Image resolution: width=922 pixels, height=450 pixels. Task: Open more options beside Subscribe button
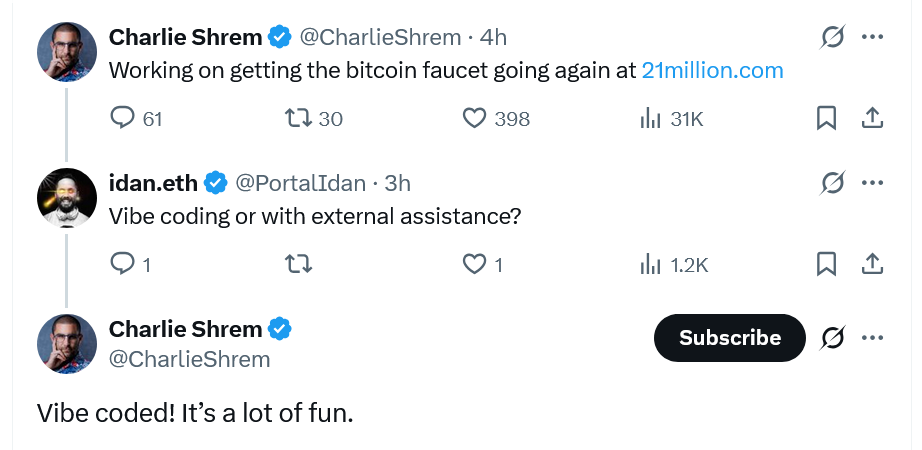[x=872, y=338]
